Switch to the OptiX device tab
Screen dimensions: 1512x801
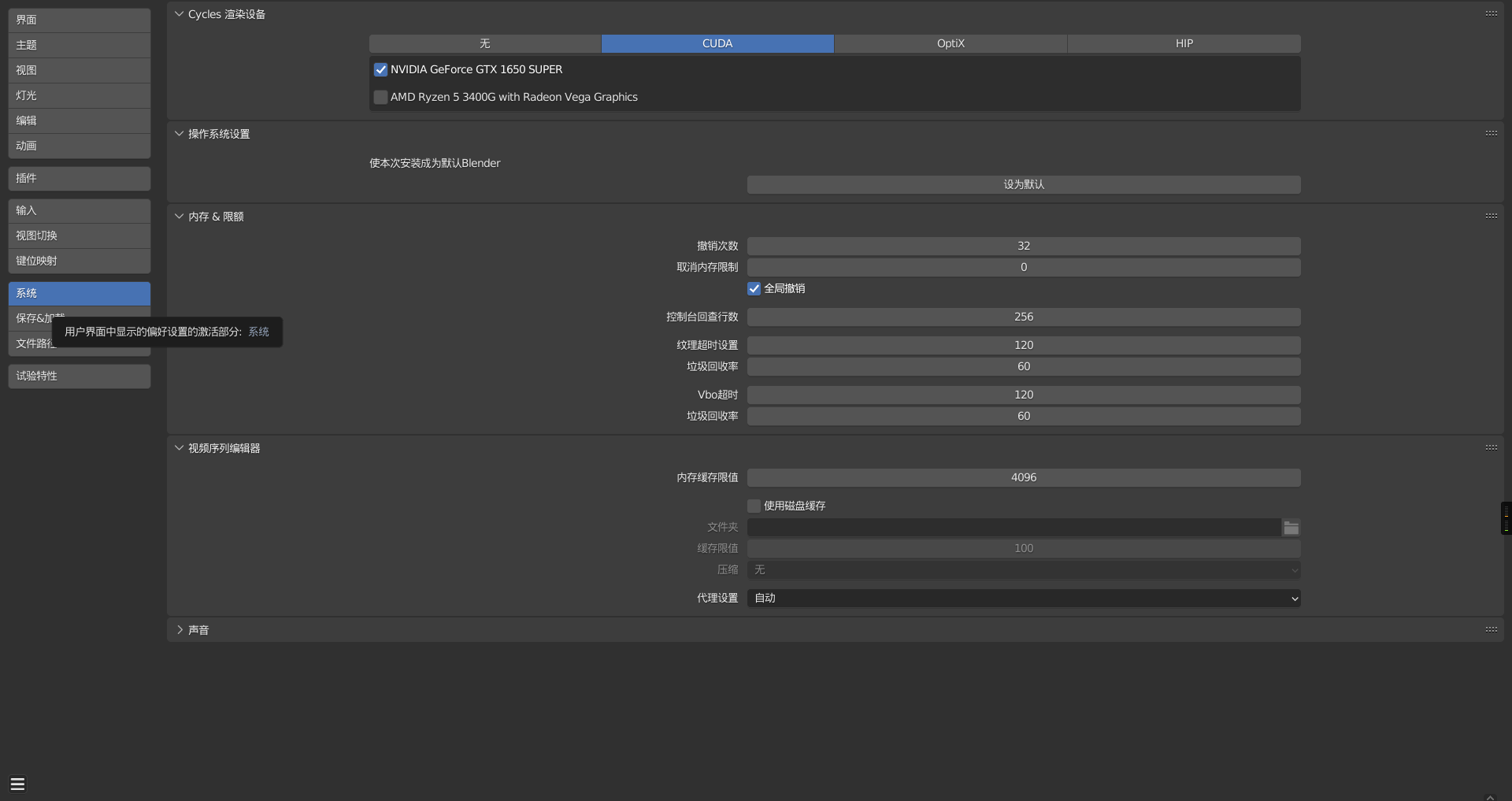click(x=951, y=43)
